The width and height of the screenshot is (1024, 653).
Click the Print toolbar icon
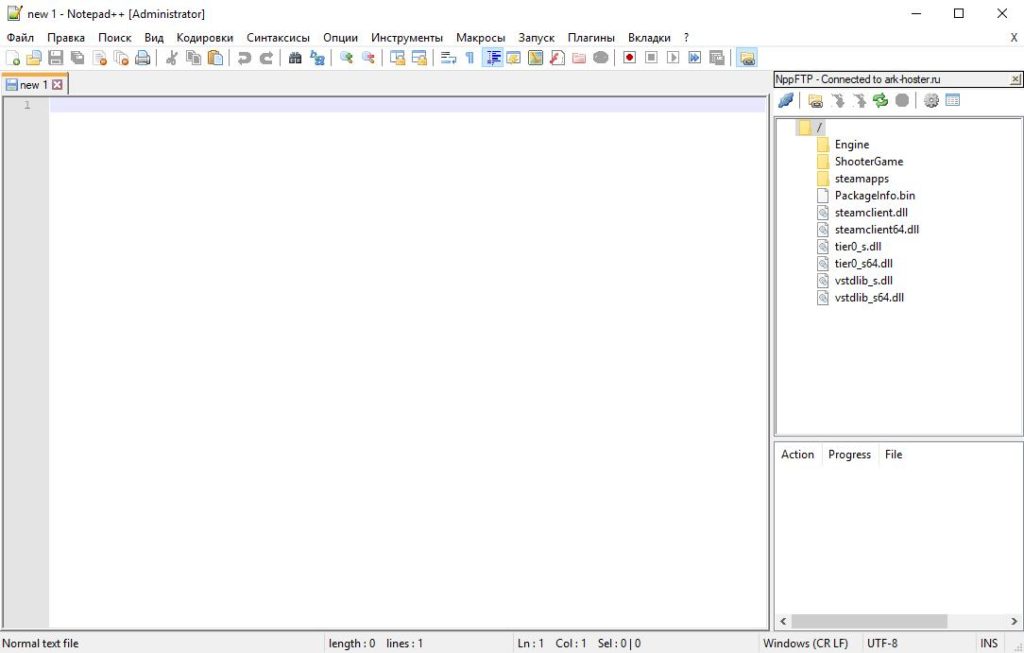(x=142, y=58)
